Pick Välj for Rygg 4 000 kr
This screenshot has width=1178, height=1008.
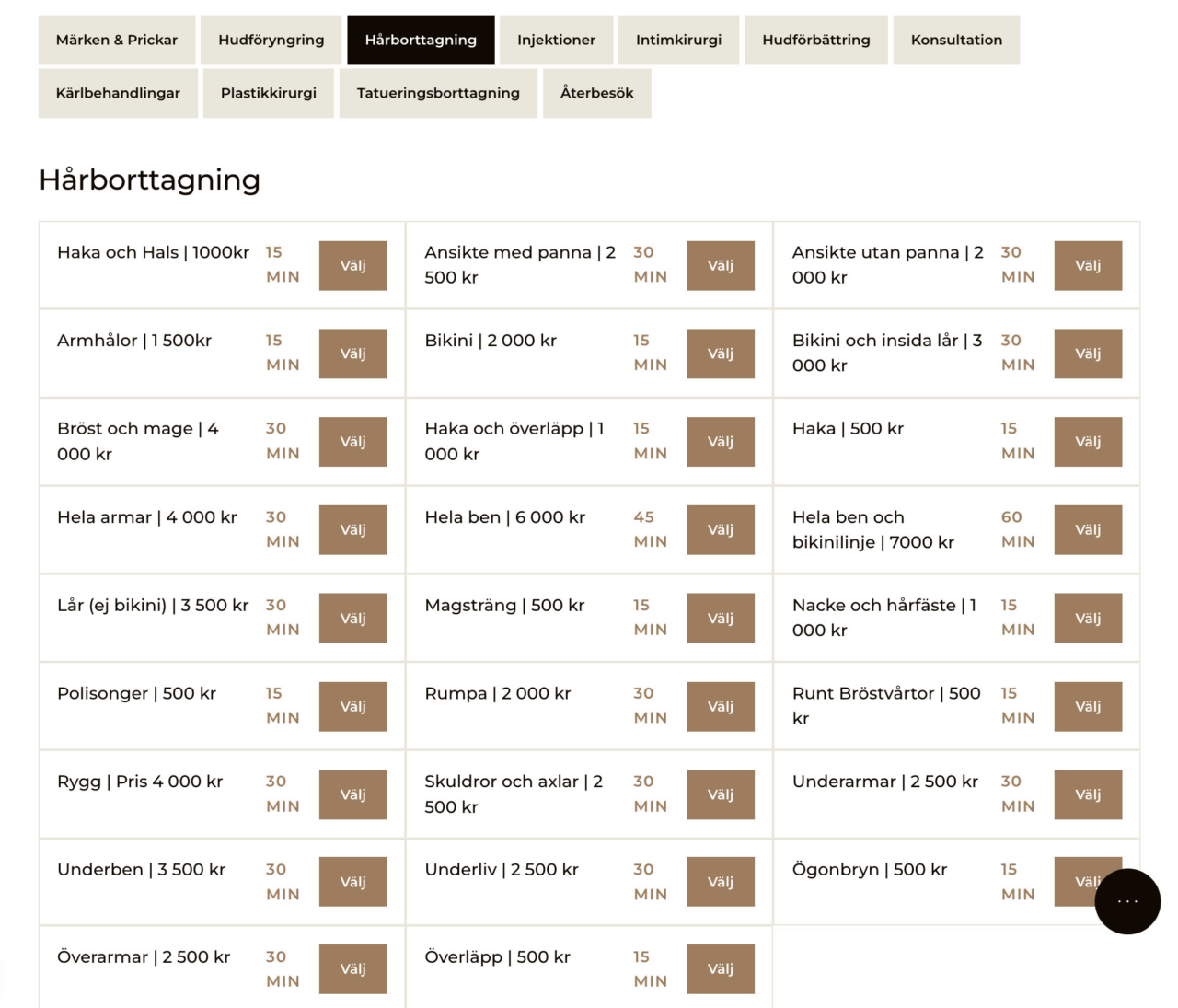click(352, 794)
